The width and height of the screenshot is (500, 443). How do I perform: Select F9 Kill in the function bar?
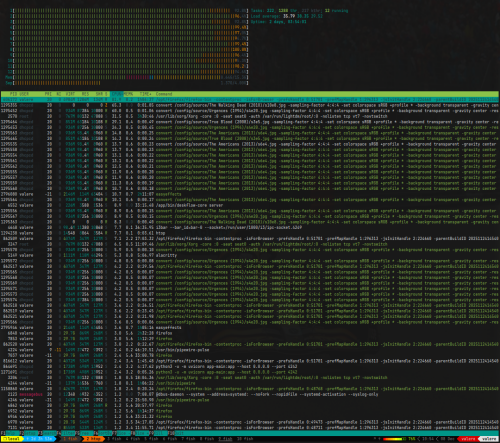[158, 433]
